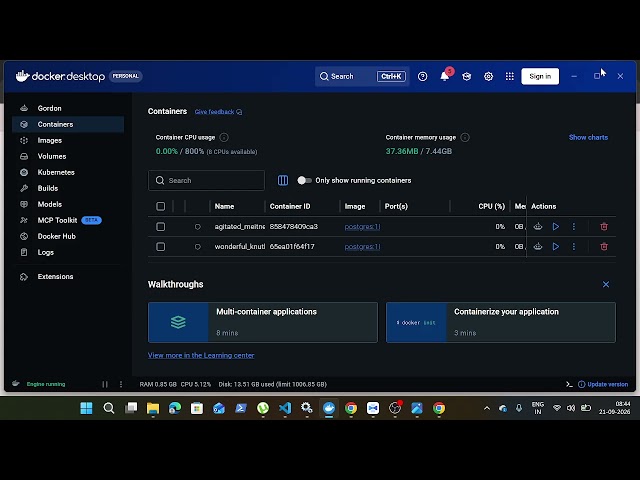Image resolution: width=640 pixels, height=480 pixels.
Task: Sort by Container ID column header
Action: pyautogui.click(x=290, y=206)
